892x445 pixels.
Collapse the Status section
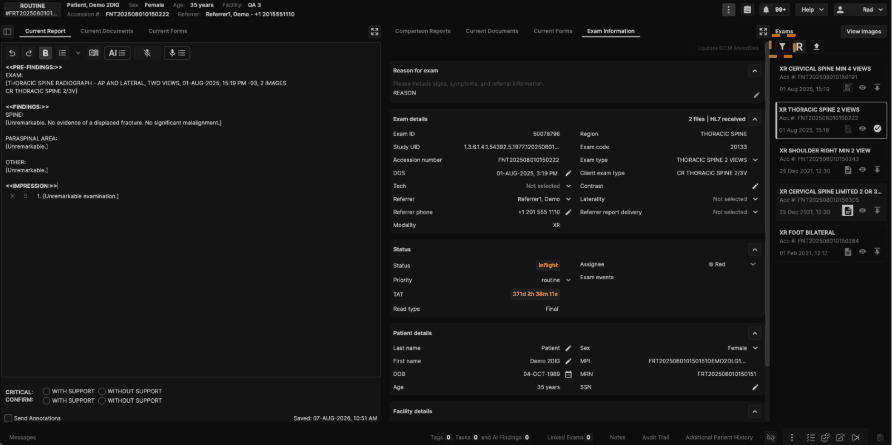[x=754, y=249]
